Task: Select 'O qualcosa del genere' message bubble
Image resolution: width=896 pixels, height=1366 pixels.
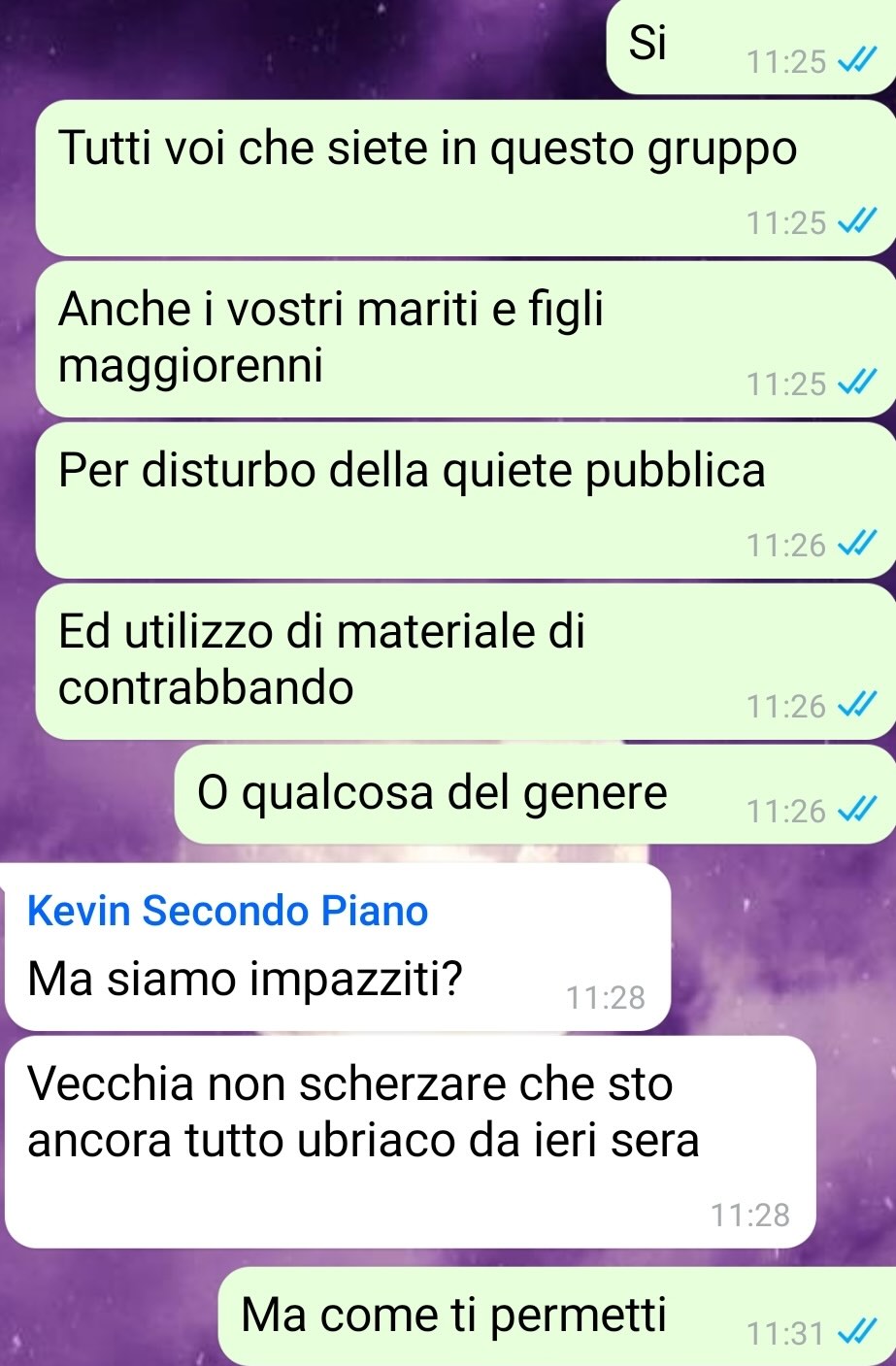Action: (535, 793)
